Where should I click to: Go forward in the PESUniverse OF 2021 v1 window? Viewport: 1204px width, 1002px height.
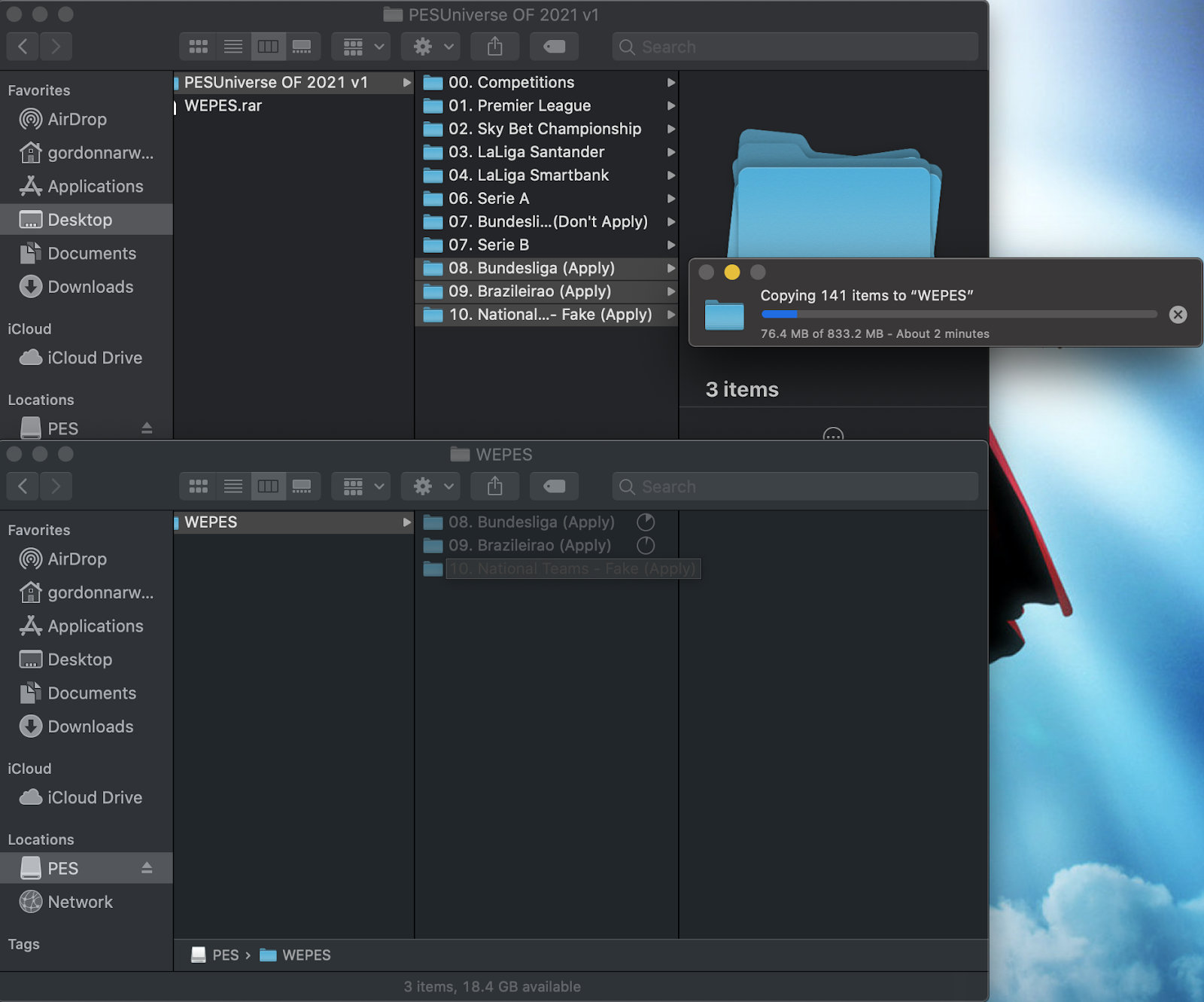point(56,47)
